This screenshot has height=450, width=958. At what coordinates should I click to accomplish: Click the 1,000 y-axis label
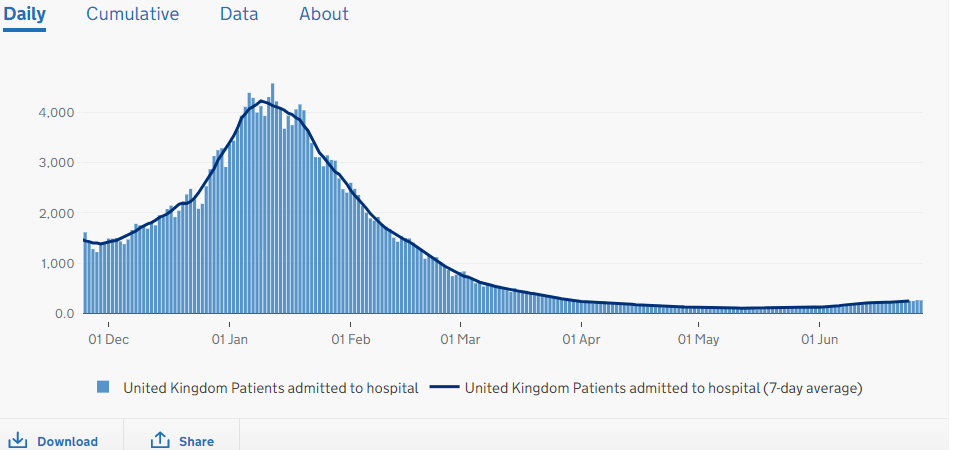pyautogui.click(x=57, y=264)
